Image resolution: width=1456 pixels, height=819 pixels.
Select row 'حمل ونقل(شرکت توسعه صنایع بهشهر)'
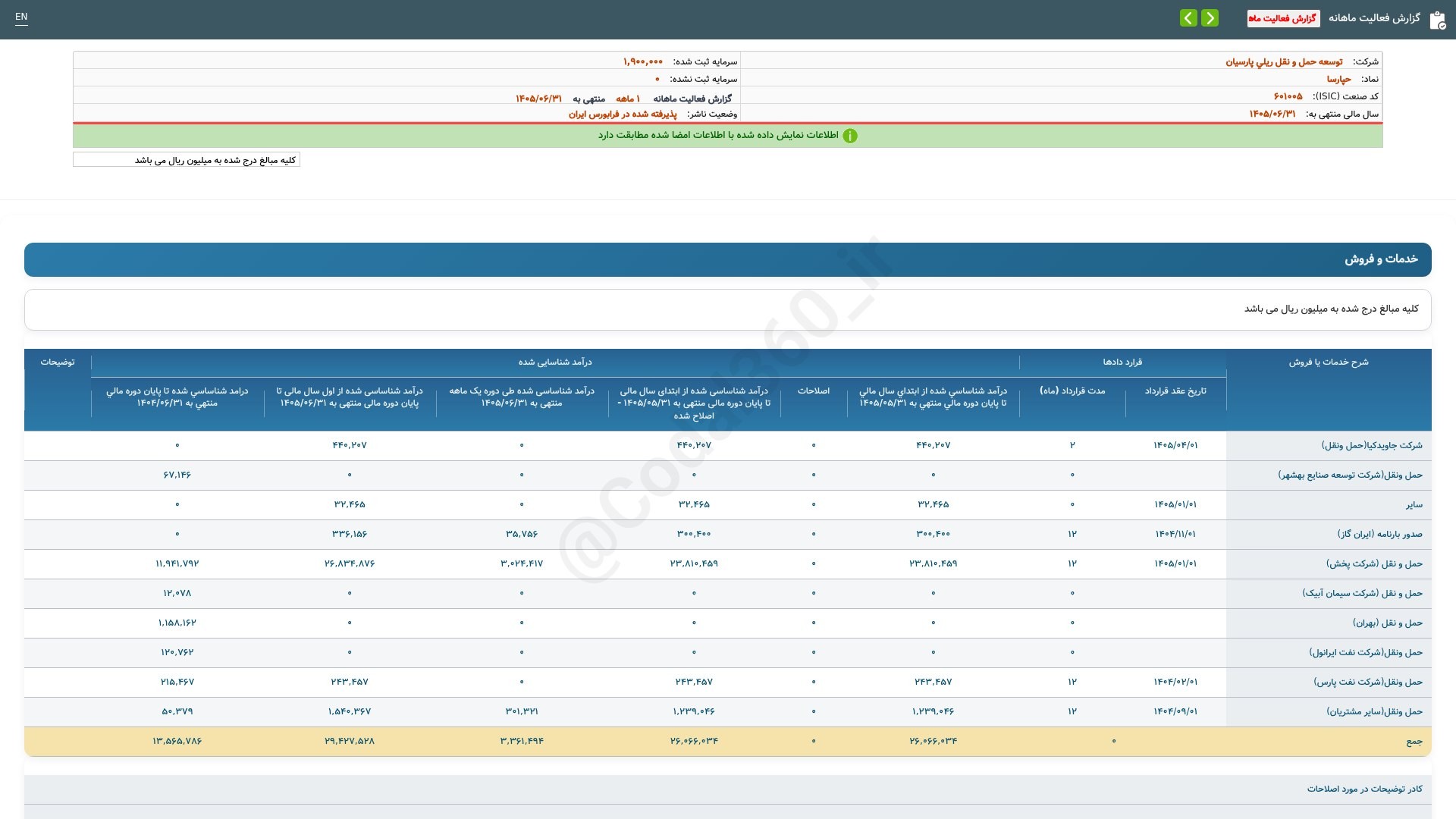pos(1351,475)
